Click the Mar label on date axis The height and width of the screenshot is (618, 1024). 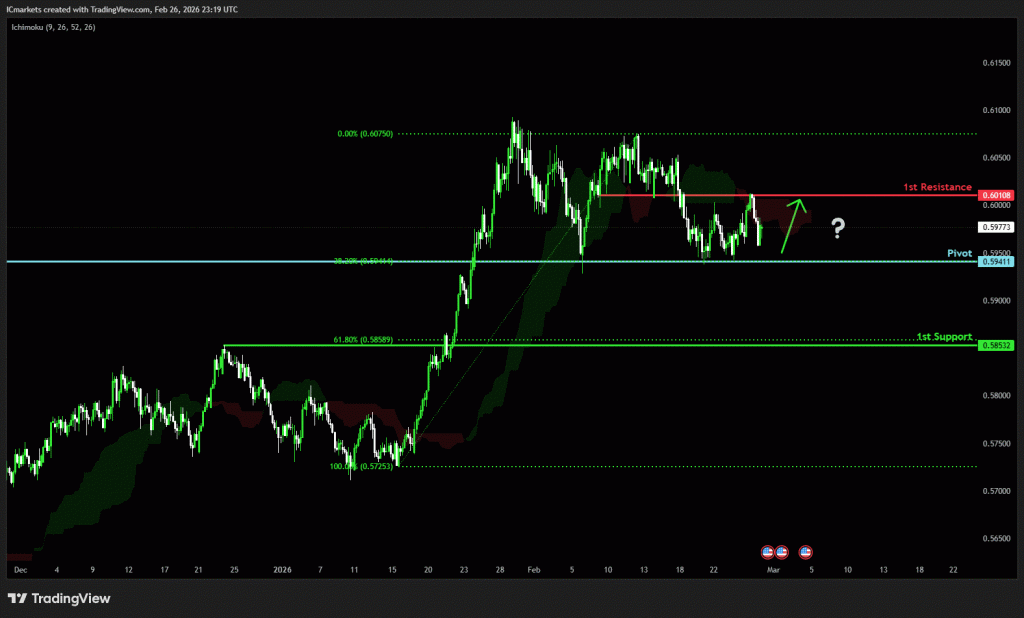(773, 569)
